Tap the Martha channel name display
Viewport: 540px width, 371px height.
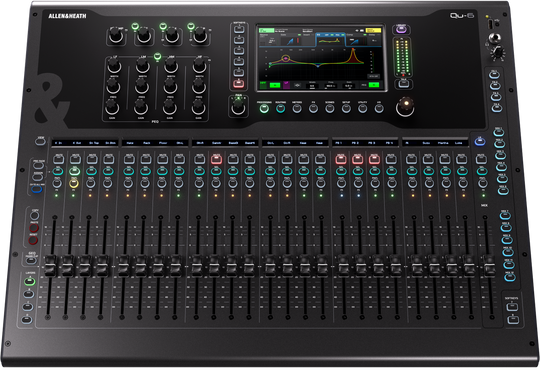pyautogui.click(x=443, y=143)
